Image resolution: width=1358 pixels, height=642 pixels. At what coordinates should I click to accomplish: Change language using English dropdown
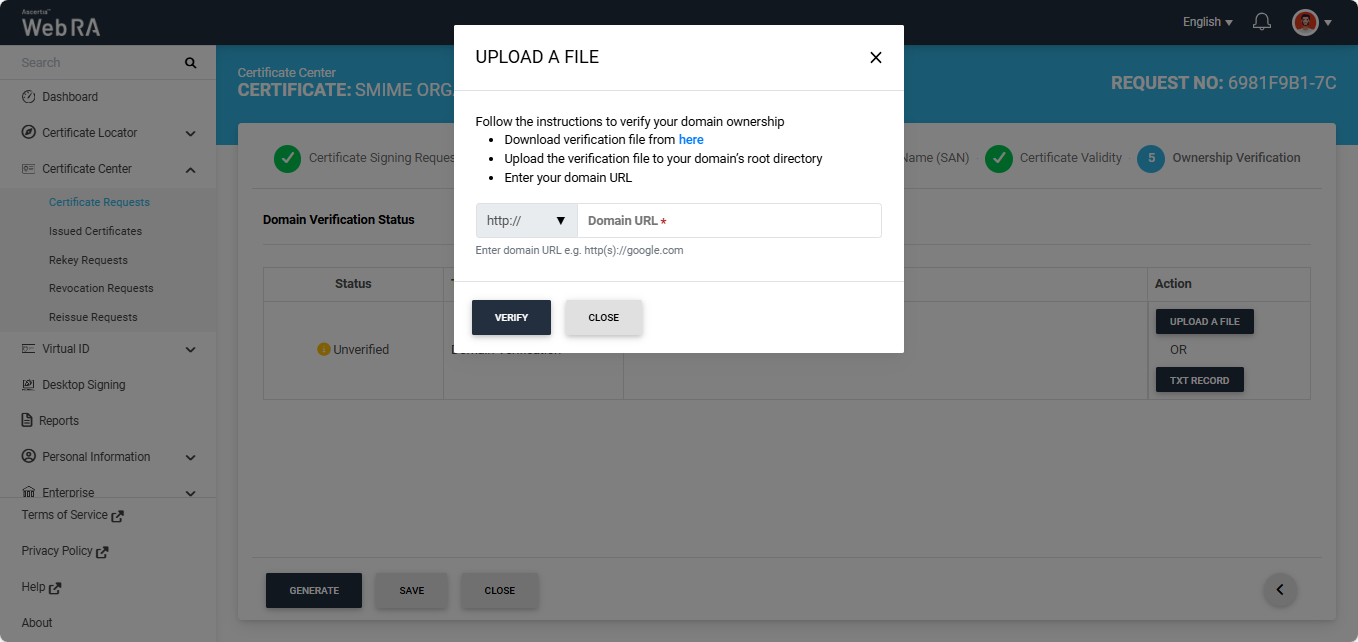coord(1207,22)
